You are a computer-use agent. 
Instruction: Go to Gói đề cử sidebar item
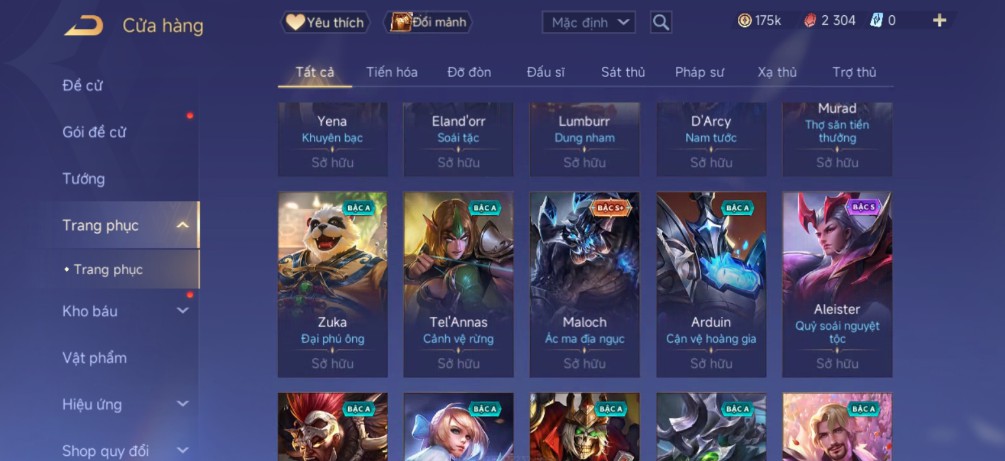coord(94,132)
